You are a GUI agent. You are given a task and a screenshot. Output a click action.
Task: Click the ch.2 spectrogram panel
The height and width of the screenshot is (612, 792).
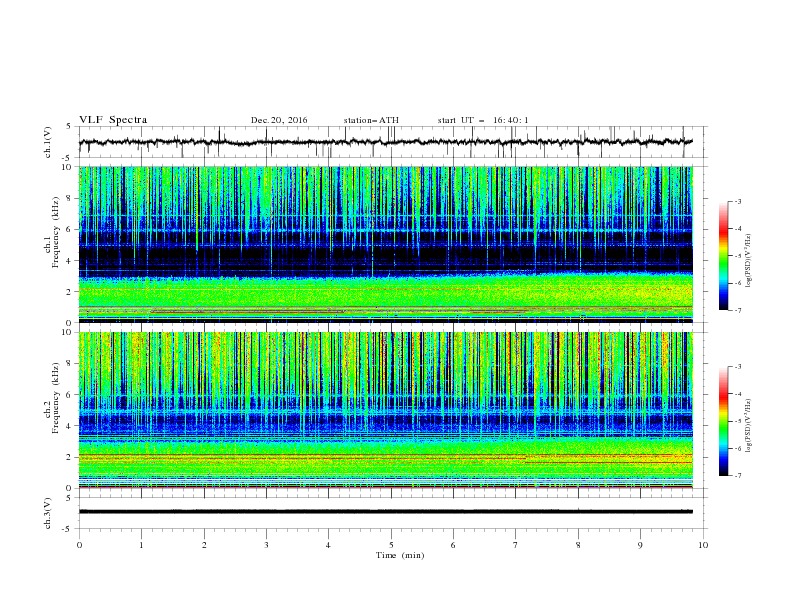385,410
